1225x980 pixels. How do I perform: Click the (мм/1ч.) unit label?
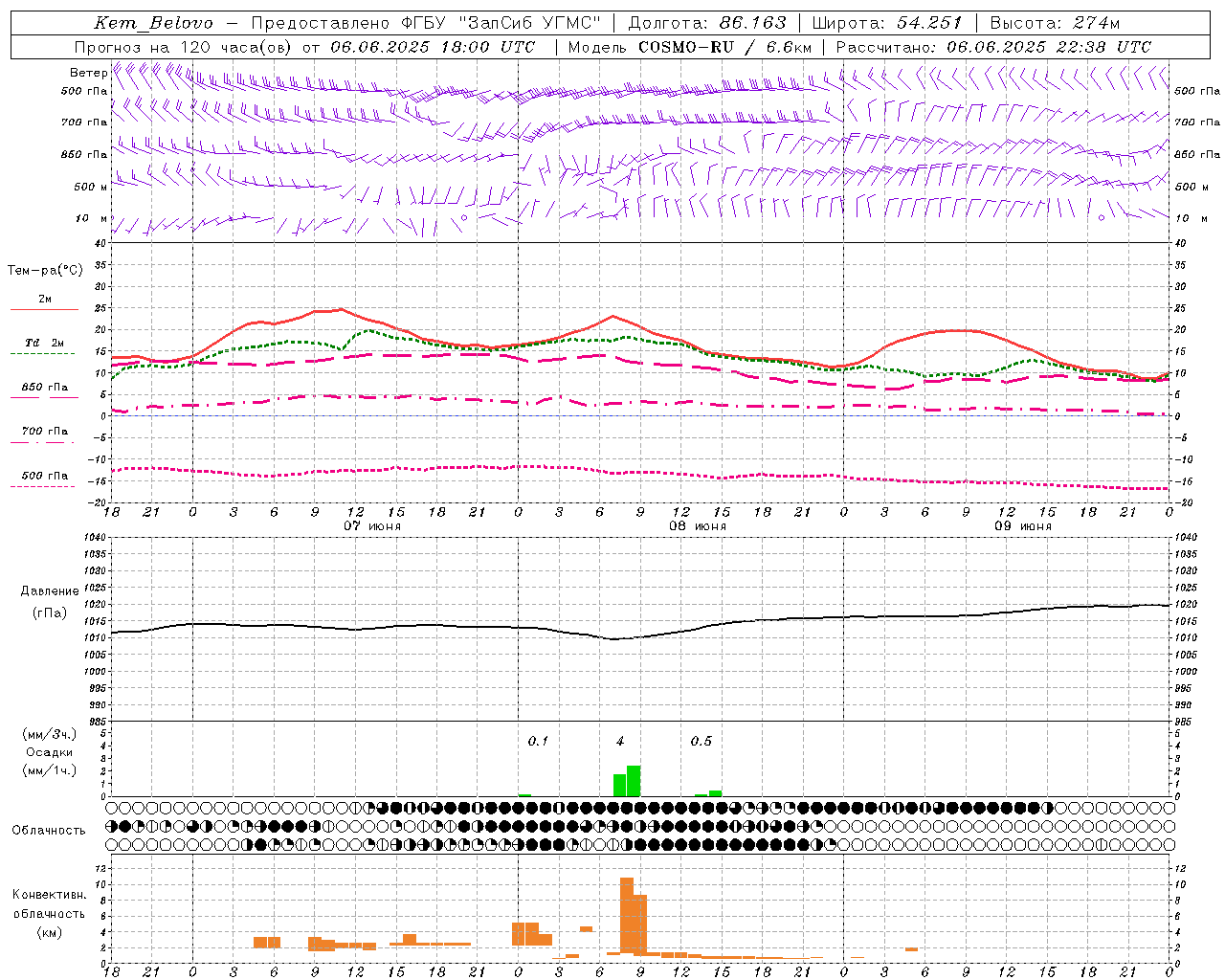tap(50, 770)
